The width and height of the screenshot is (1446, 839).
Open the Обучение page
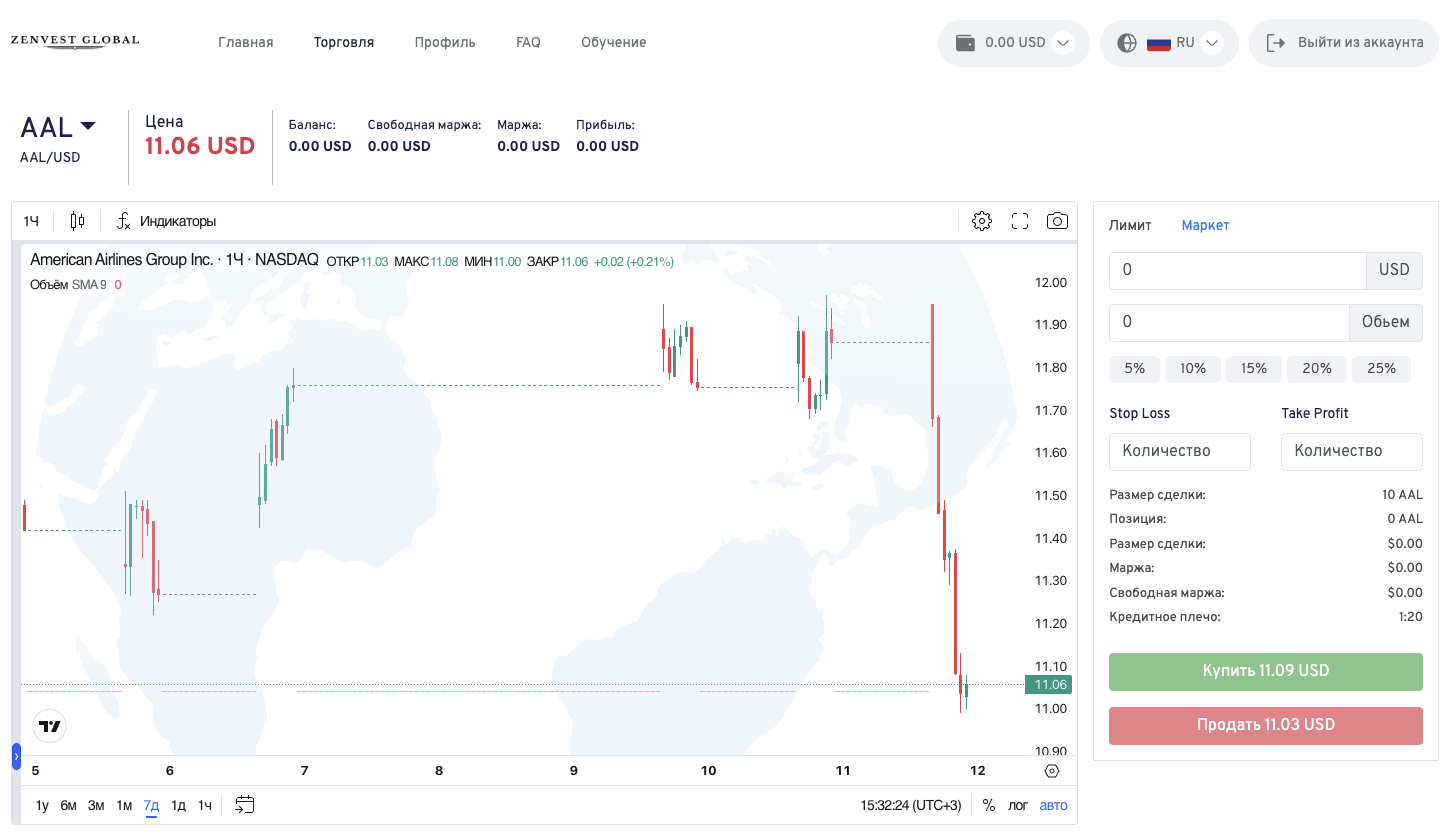614,43
